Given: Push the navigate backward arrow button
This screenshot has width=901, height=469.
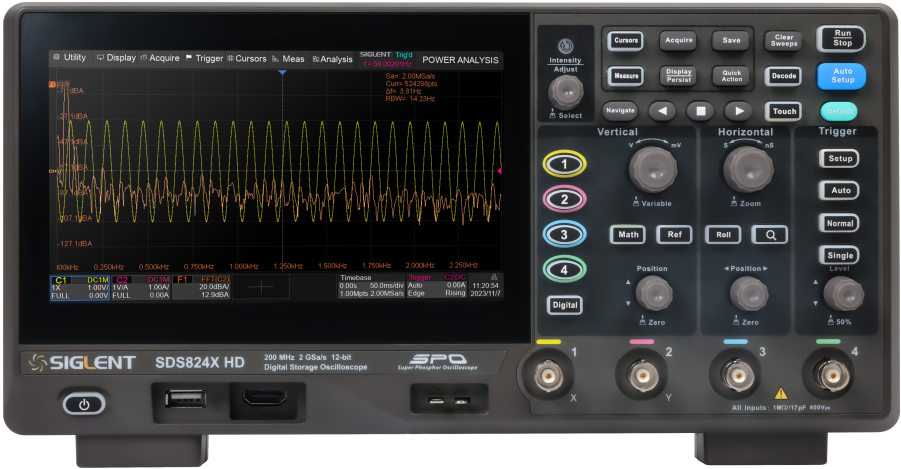Looking at the screenshot, I should coord(663,111).
